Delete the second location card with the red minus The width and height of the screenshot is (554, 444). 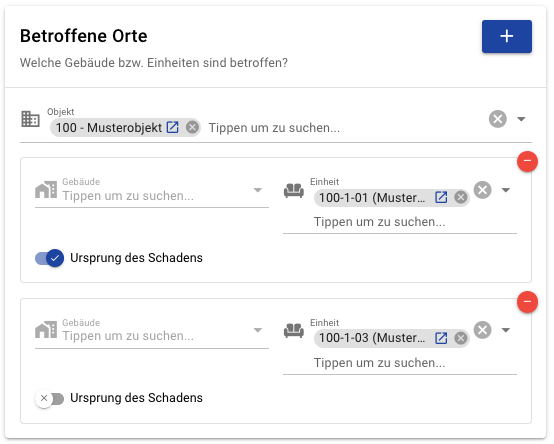point(527,302)
